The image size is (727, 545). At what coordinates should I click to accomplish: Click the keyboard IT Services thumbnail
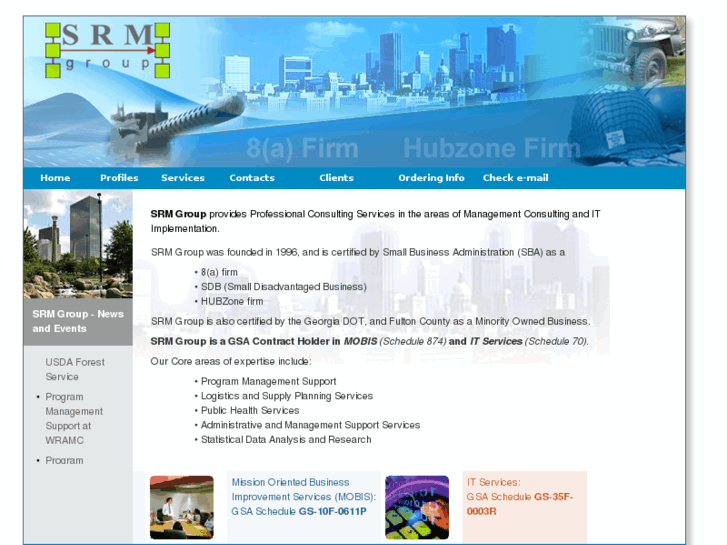417,507
